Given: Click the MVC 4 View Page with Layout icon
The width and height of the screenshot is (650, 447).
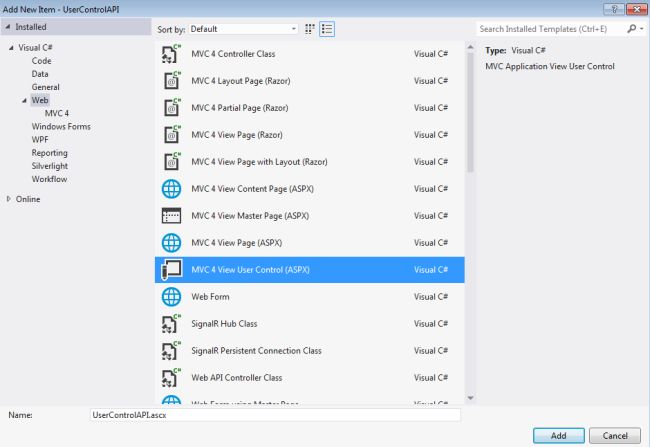Looking at the screenshot, I should tap(171, 162).
